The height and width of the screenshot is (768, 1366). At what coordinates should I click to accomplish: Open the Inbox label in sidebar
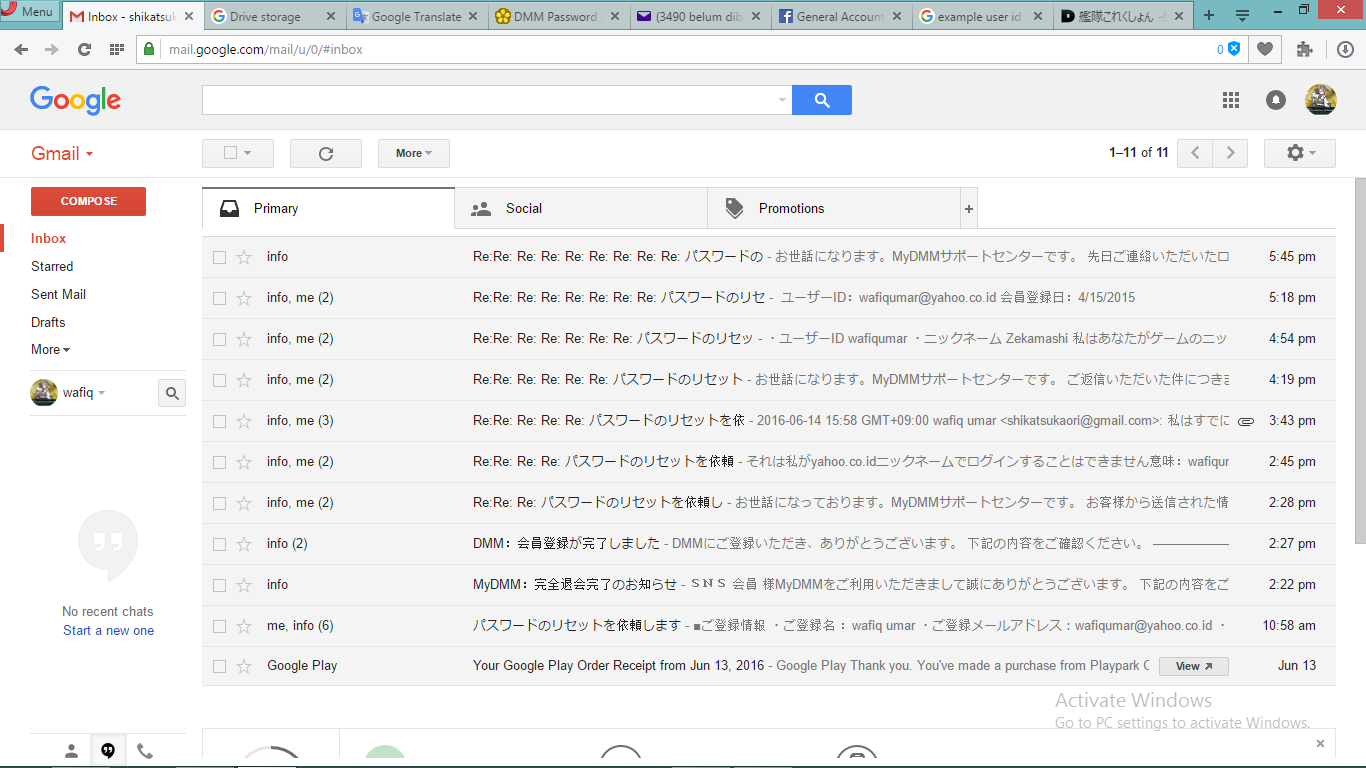click(48, 238)
